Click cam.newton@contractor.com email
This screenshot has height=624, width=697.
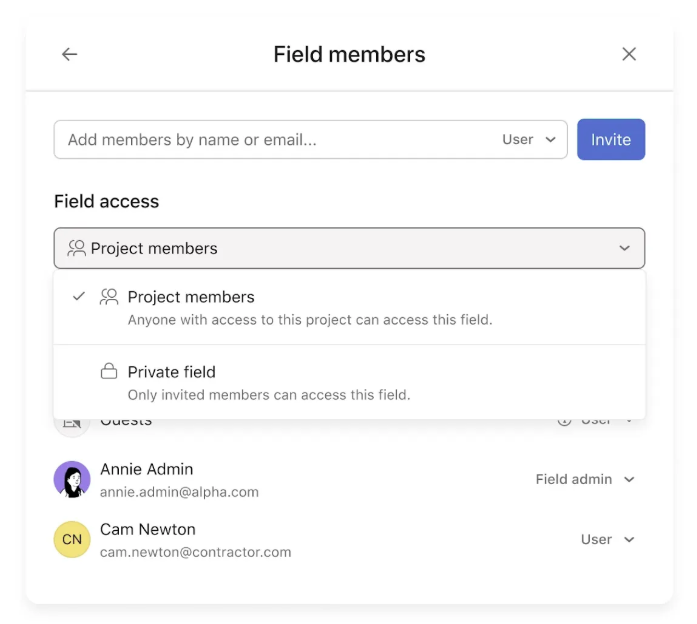pos(196,552)
